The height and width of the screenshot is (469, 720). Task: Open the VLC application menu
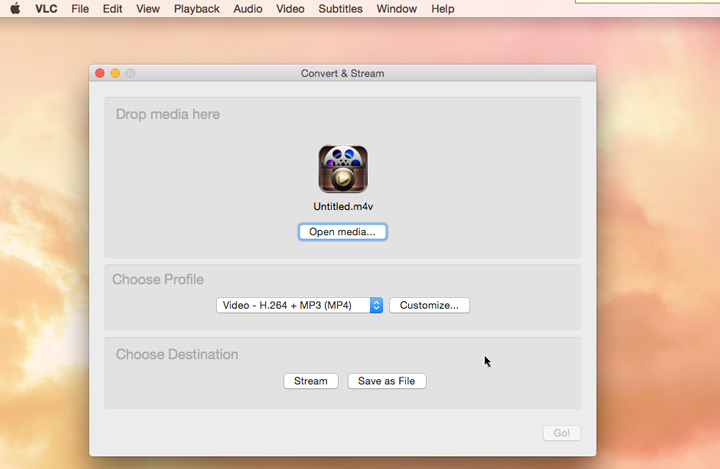click(46, 9)
